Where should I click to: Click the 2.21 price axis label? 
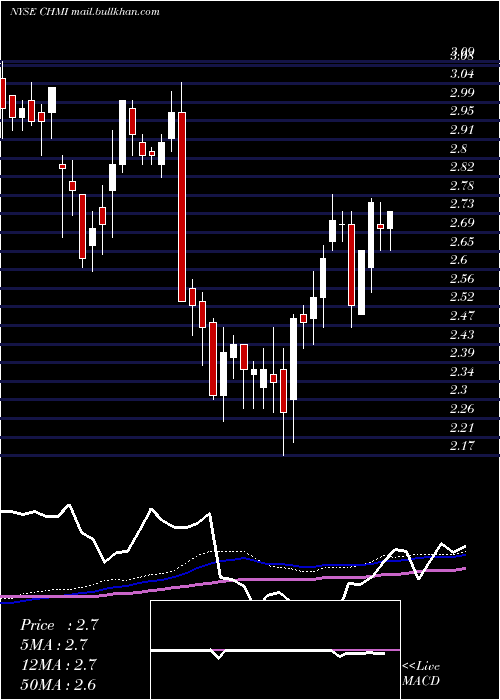462,427
